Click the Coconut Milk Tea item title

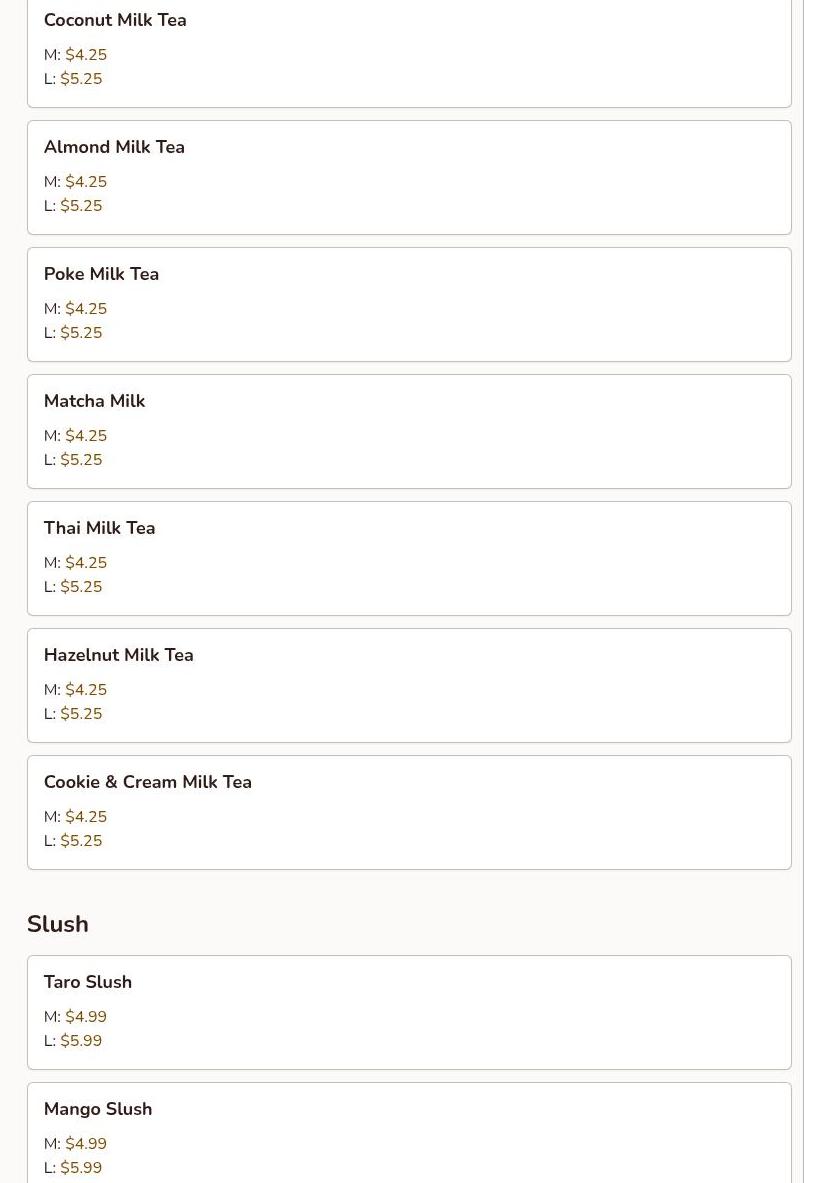point(115,20)
